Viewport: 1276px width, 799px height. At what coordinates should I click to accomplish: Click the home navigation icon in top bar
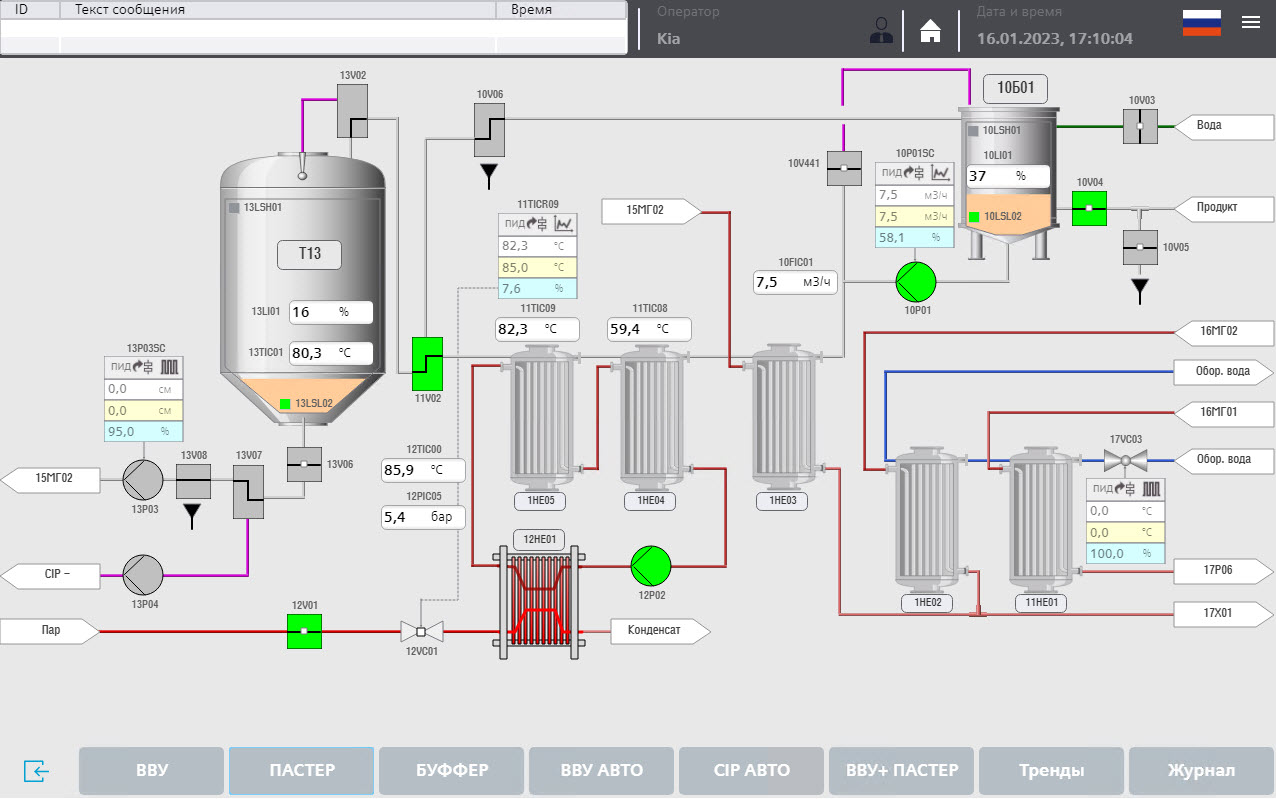pos(929,31)
